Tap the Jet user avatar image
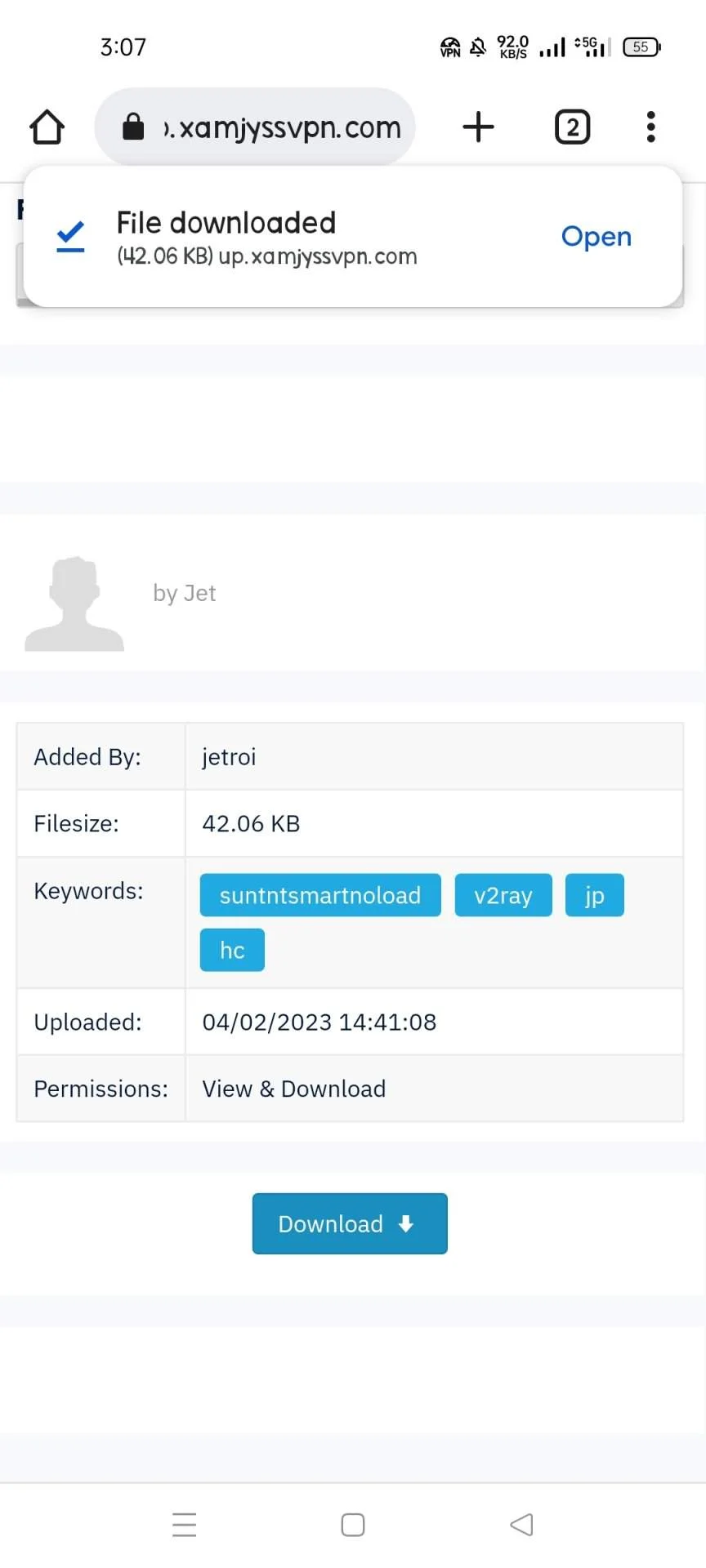This screenshot has width=706, height=1568. pos(74,604)
